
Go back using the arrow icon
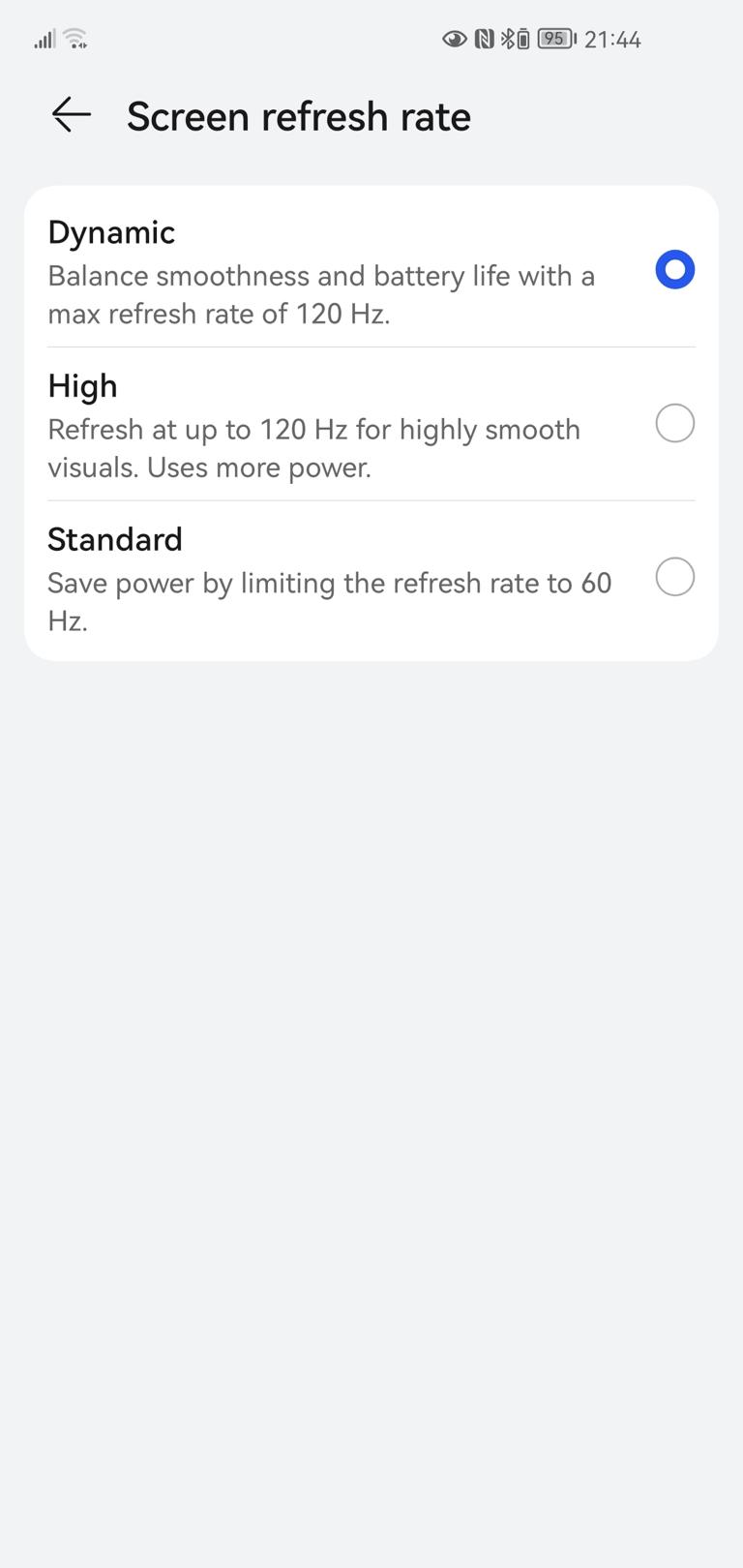(x=72, y=115)
